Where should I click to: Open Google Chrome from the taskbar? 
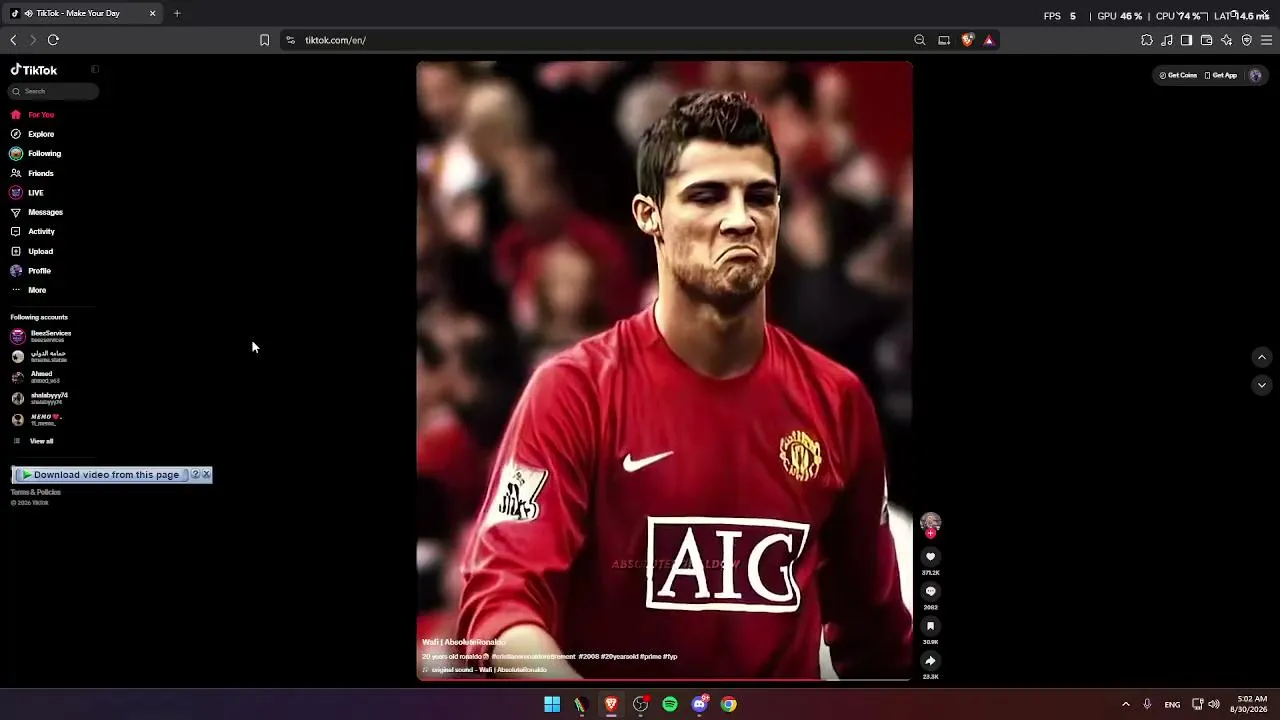click(729, 704)
